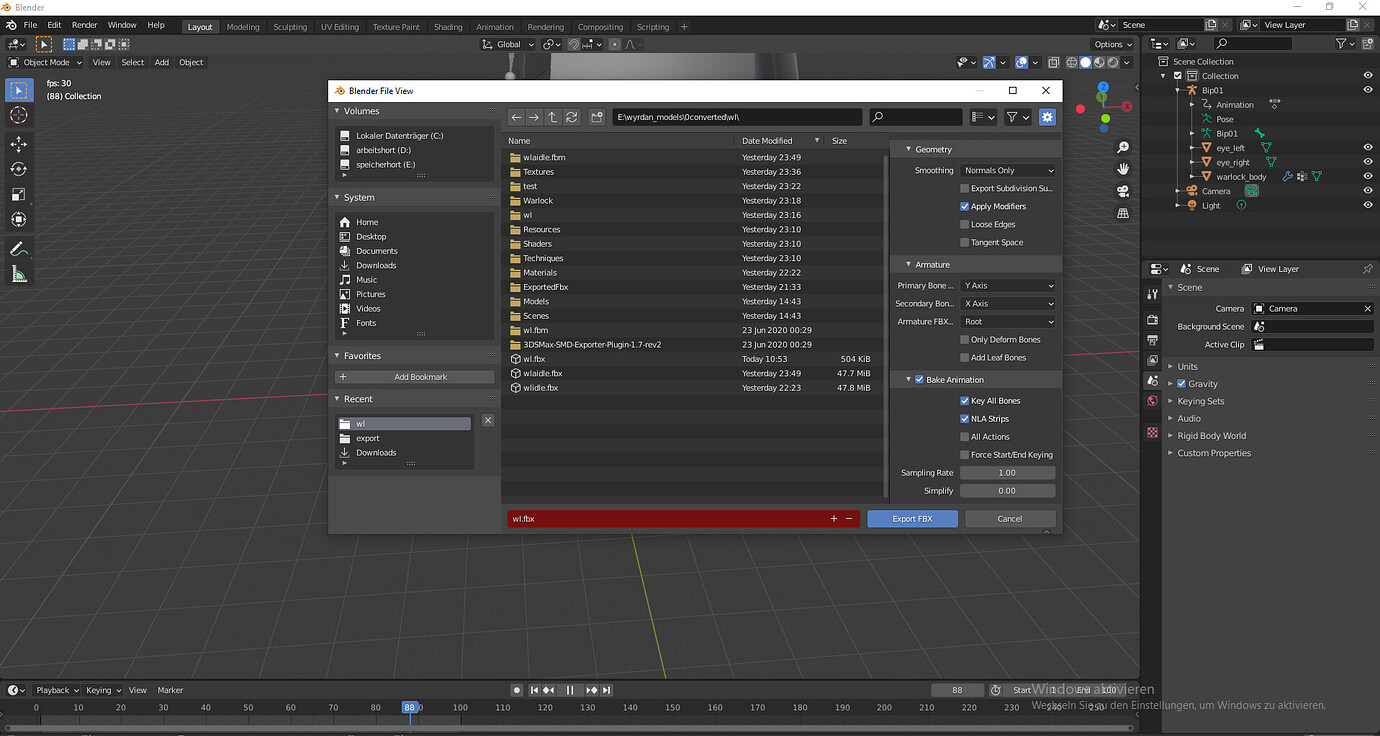Open the World properties tab icon

[1153, 401]
